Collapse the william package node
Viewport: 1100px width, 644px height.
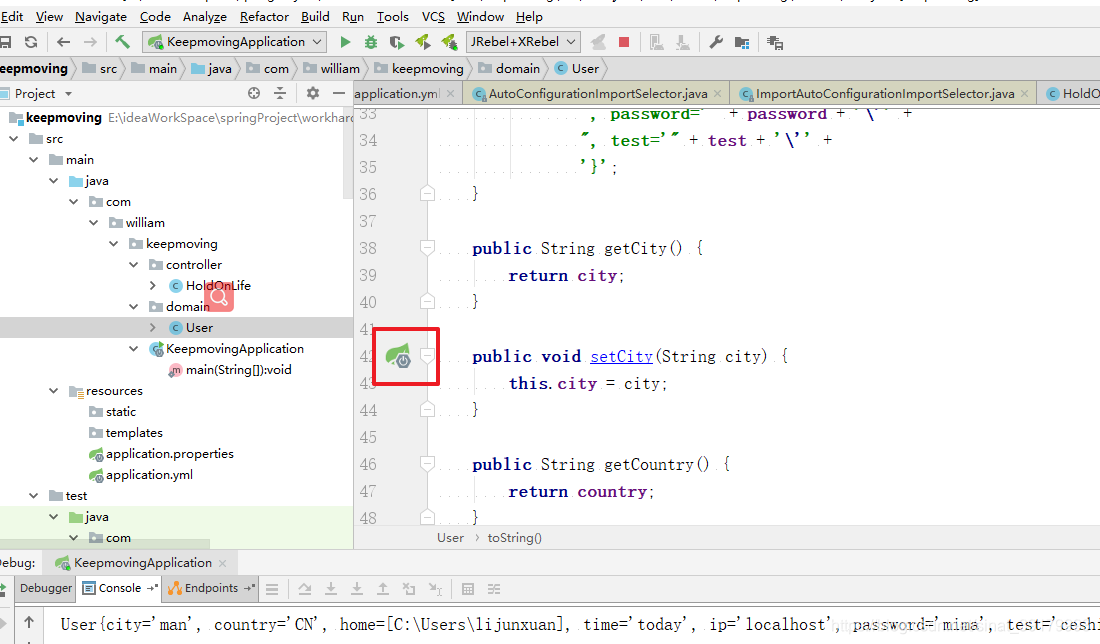[94, 223]
